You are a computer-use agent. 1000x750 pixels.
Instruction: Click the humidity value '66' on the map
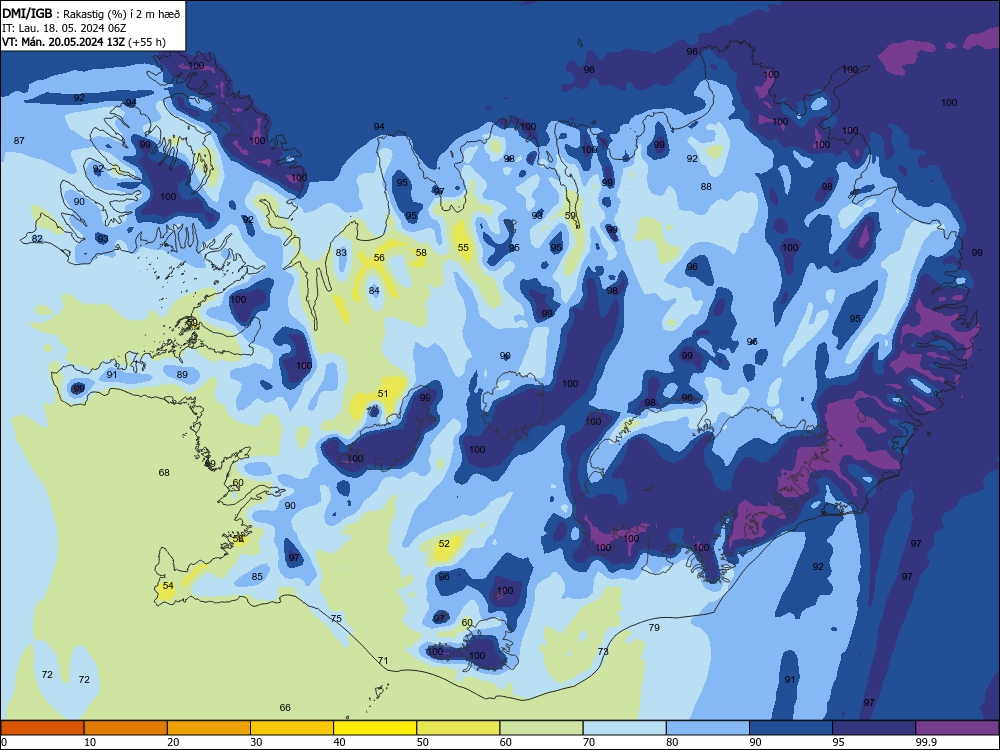[285, 707]
